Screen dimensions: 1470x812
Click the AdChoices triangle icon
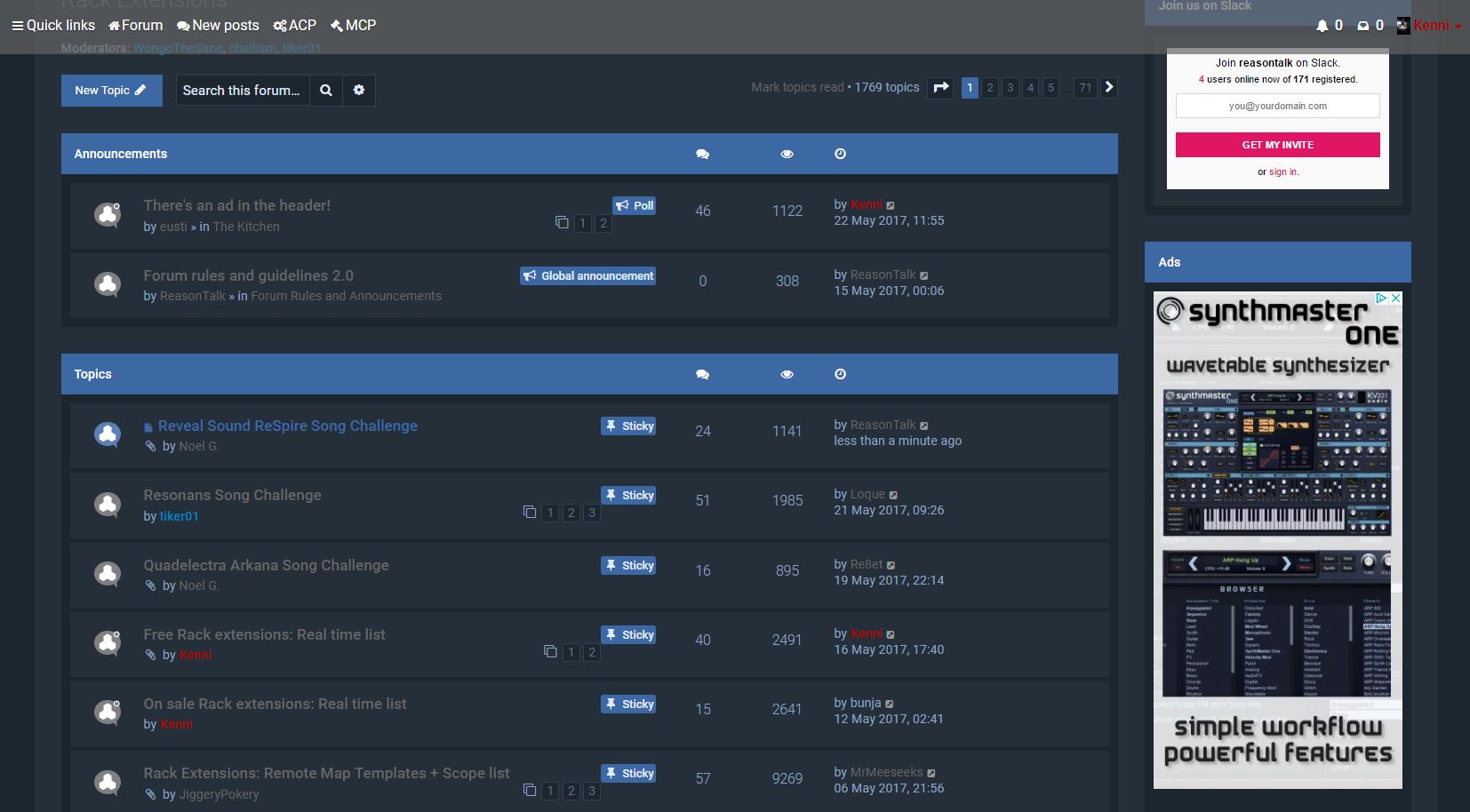point(1381,299)
